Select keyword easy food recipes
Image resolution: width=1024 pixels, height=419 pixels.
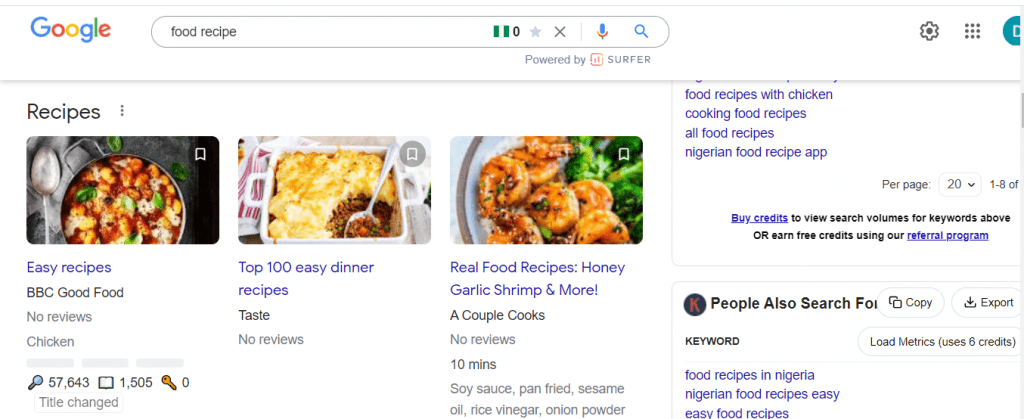pos(737,413)
